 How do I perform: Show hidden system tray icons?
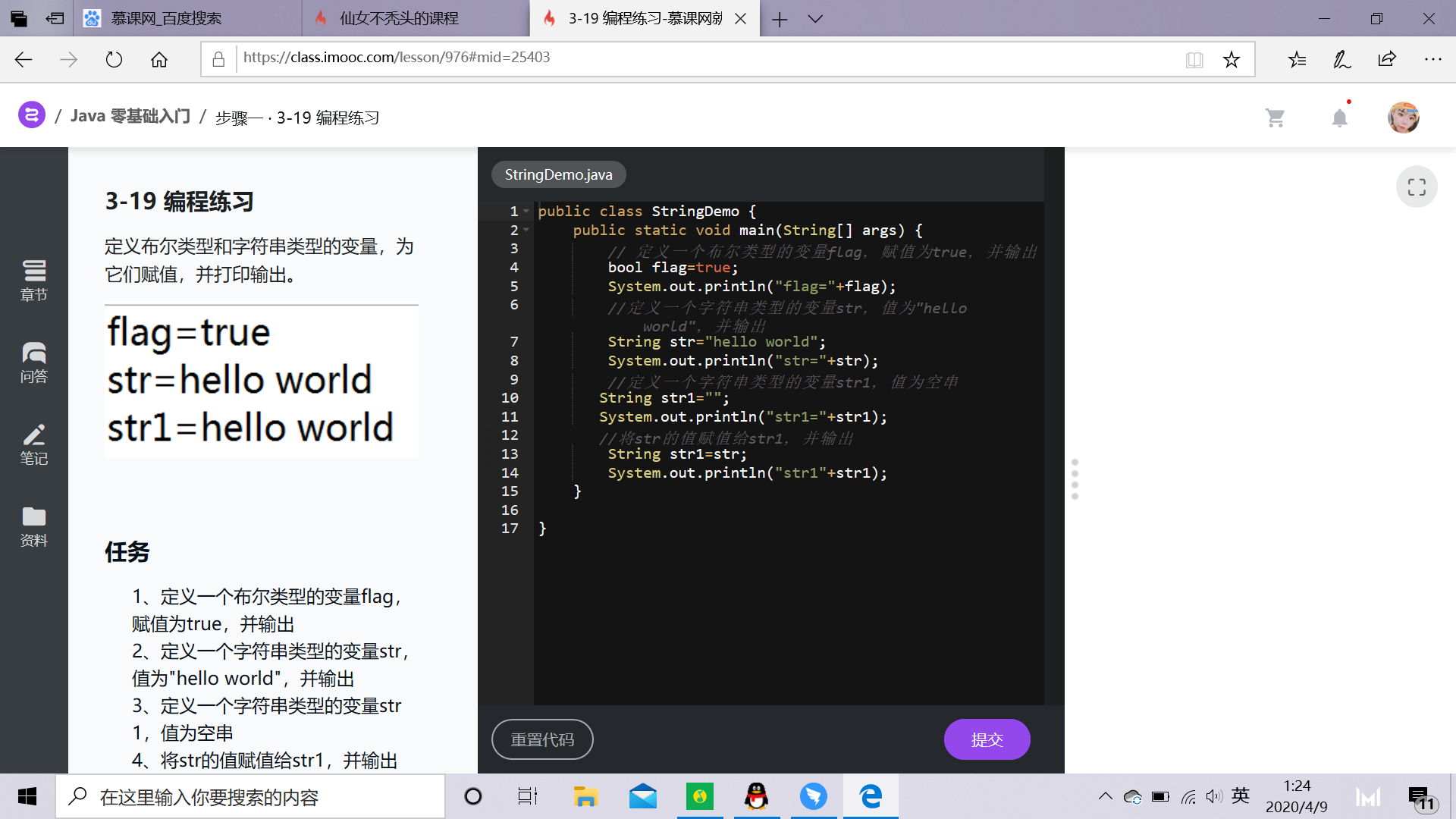(x=1105, y=796)
